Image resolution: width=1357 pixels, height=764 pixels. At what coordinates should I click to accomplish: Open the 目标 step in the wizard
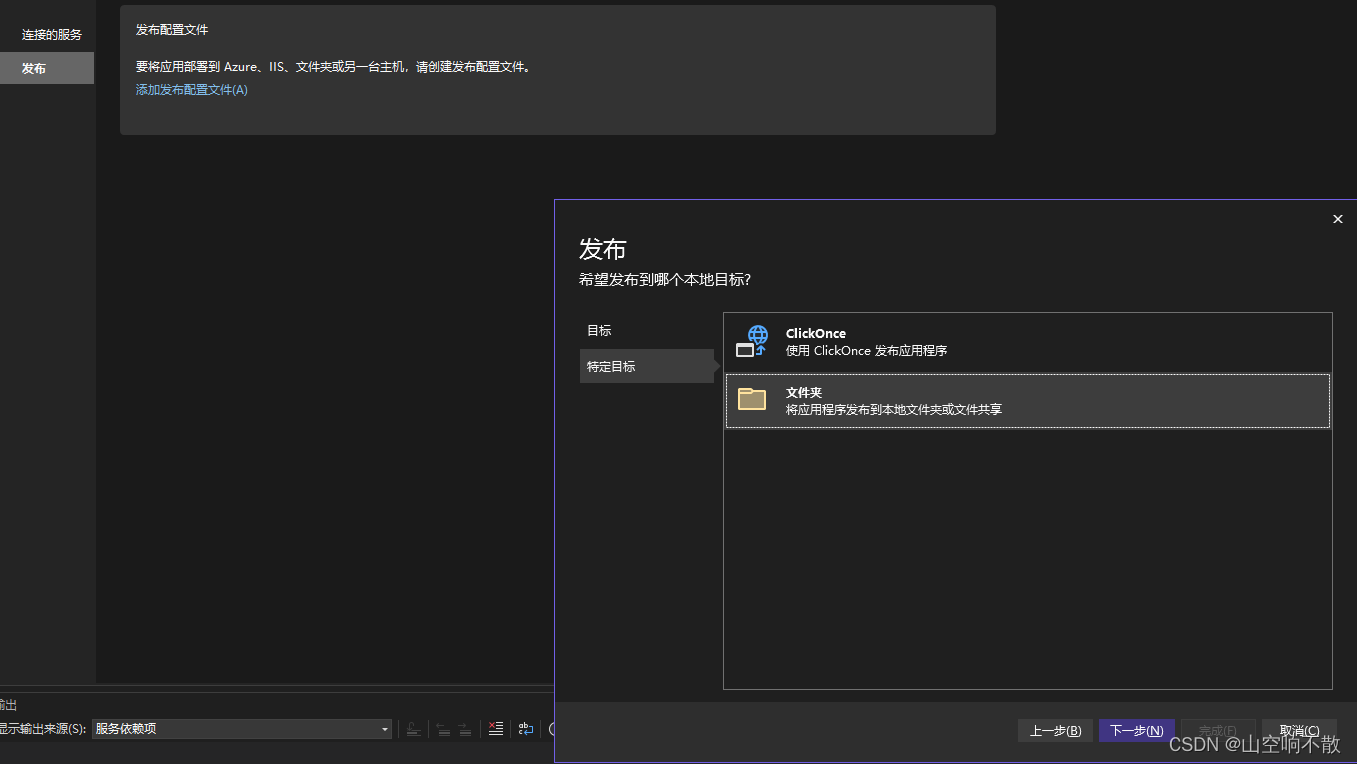tap(647, 330)
